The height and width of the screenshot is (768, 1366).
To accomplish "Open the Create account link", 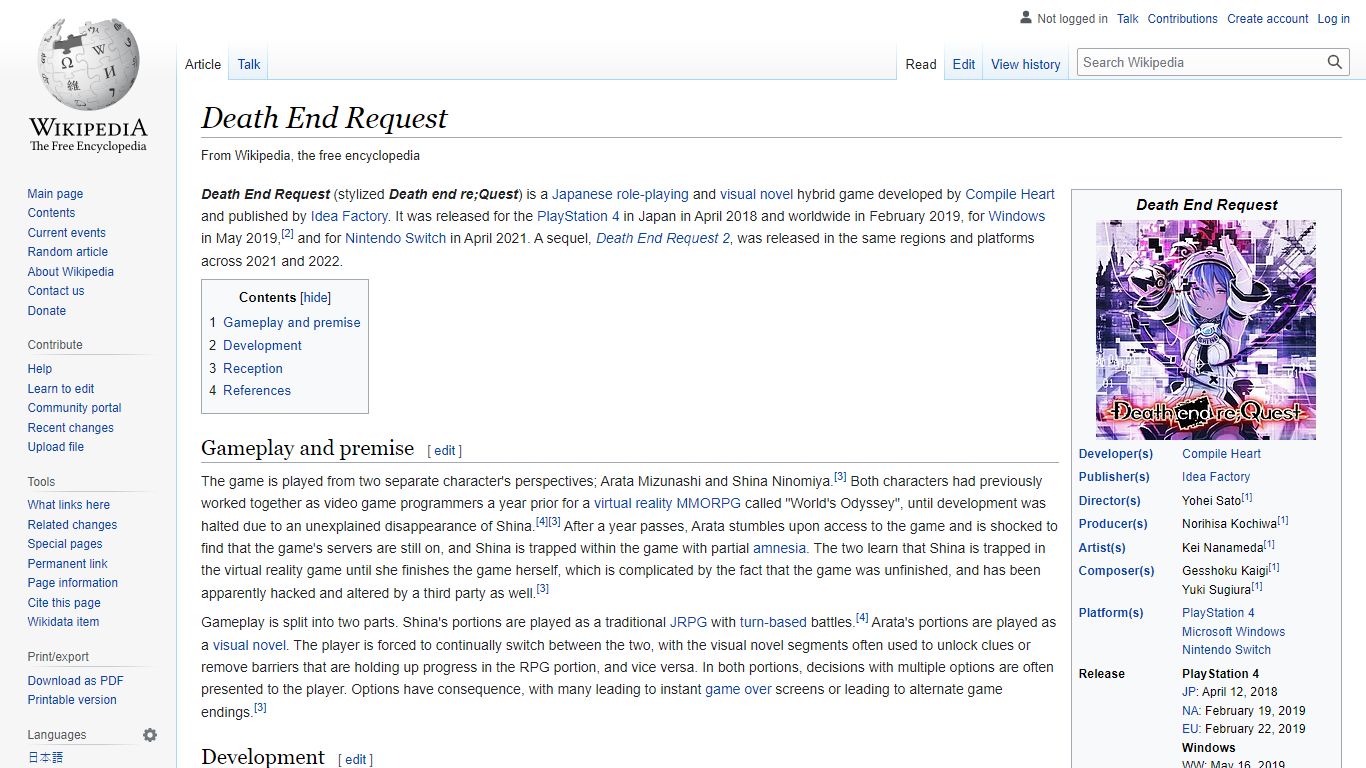I will click(1268, 19).
